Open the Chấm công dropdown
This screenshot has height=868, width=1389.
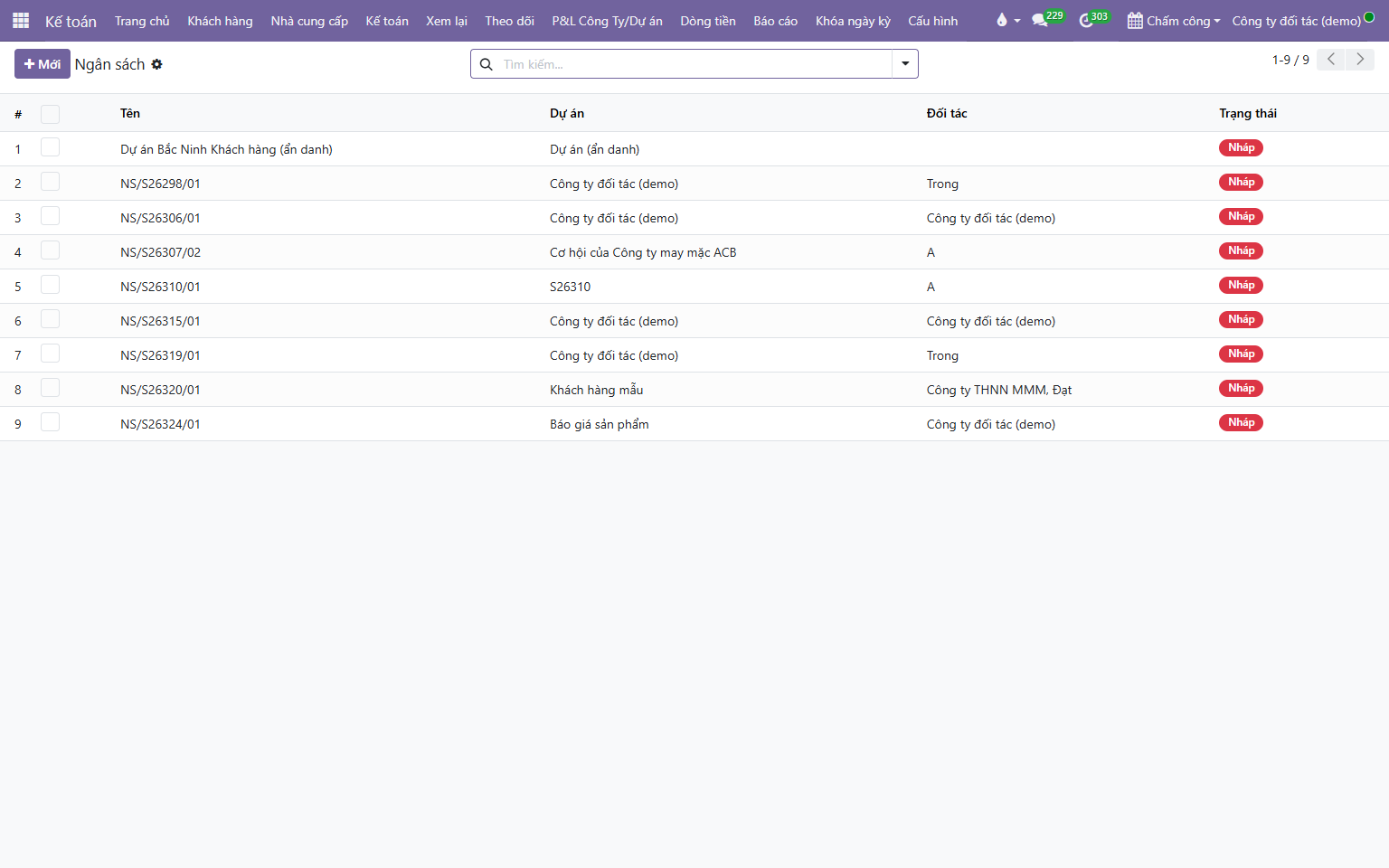pyautogui.click(x=1174, y=21)
